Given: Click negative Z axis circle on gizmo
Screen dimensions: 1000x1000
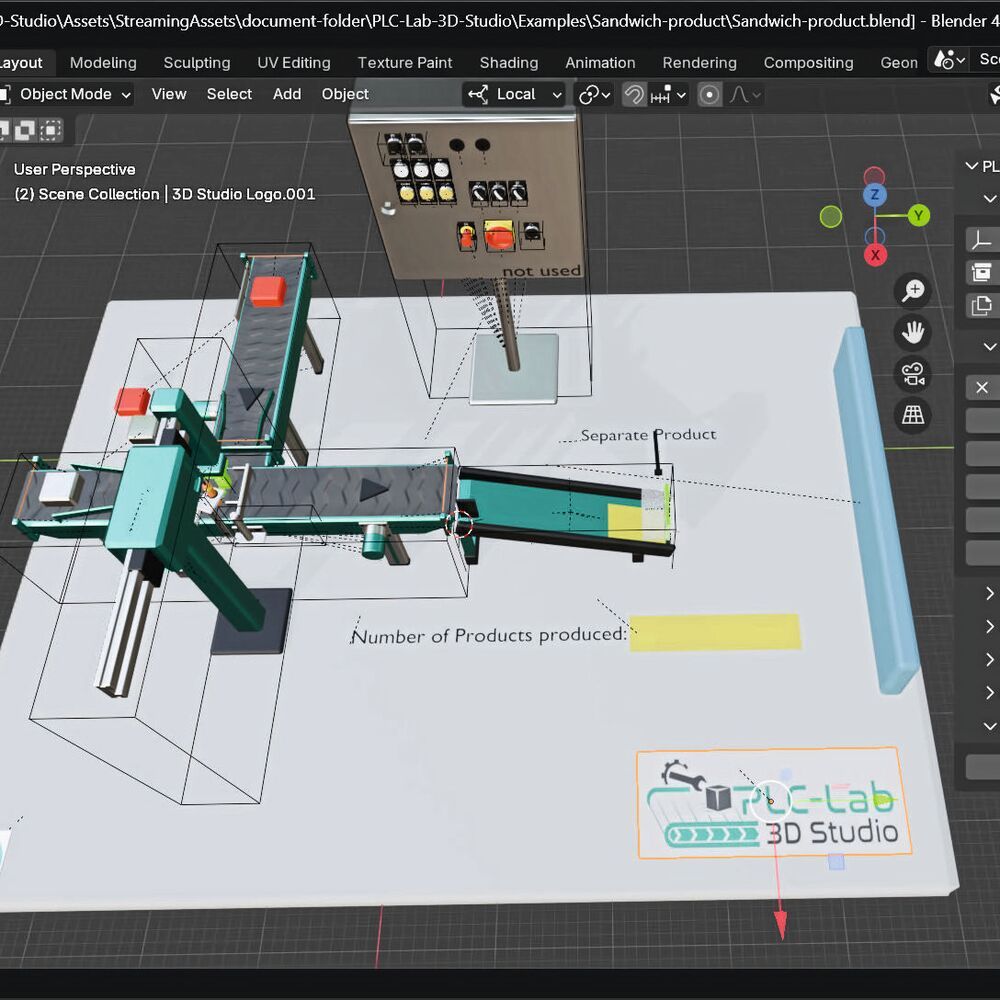Looking at the screenshot, I should coord(874,237).
